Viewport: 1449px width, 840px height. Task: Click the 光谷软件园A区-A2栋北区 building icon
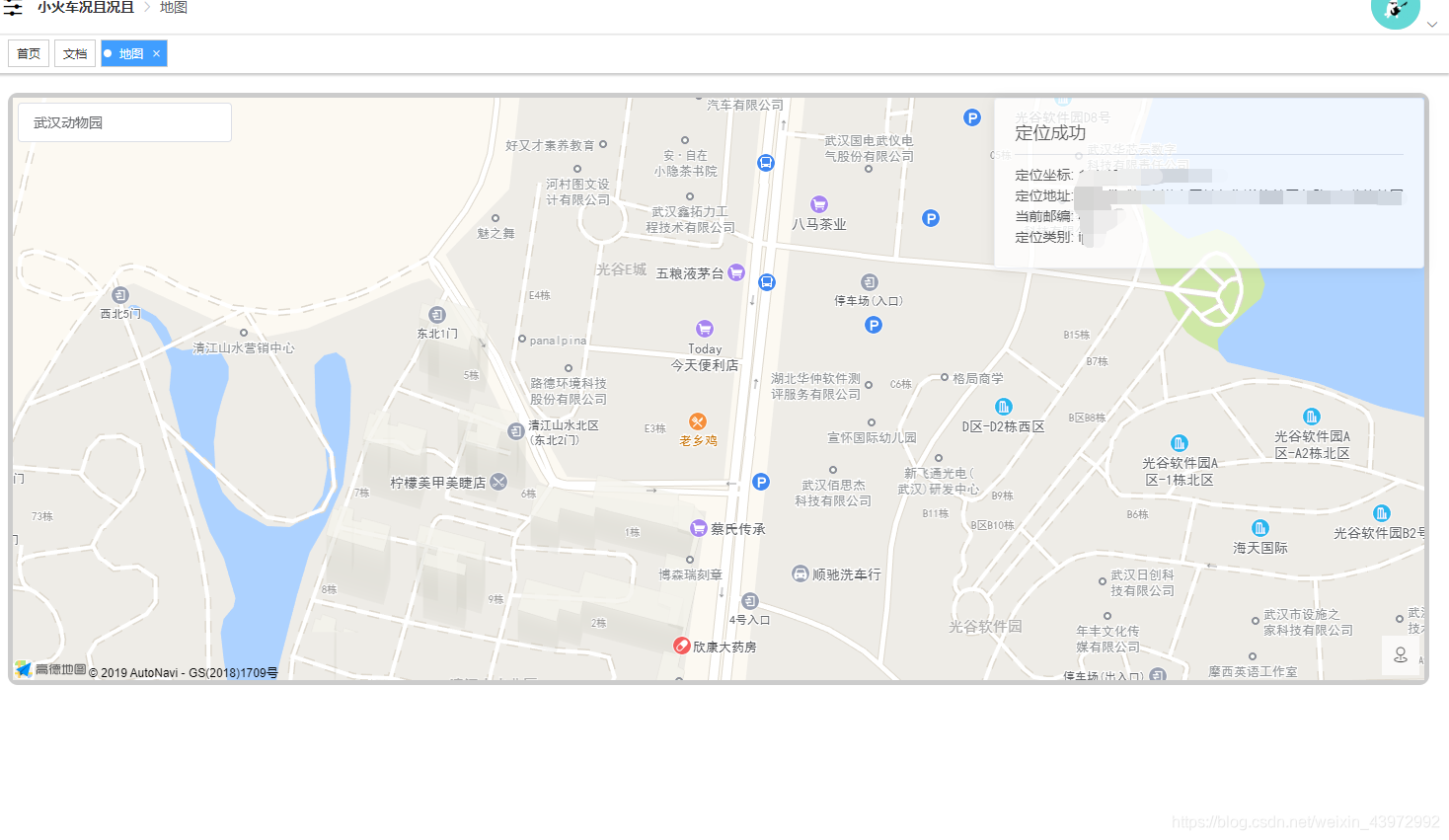(1312, 417)
